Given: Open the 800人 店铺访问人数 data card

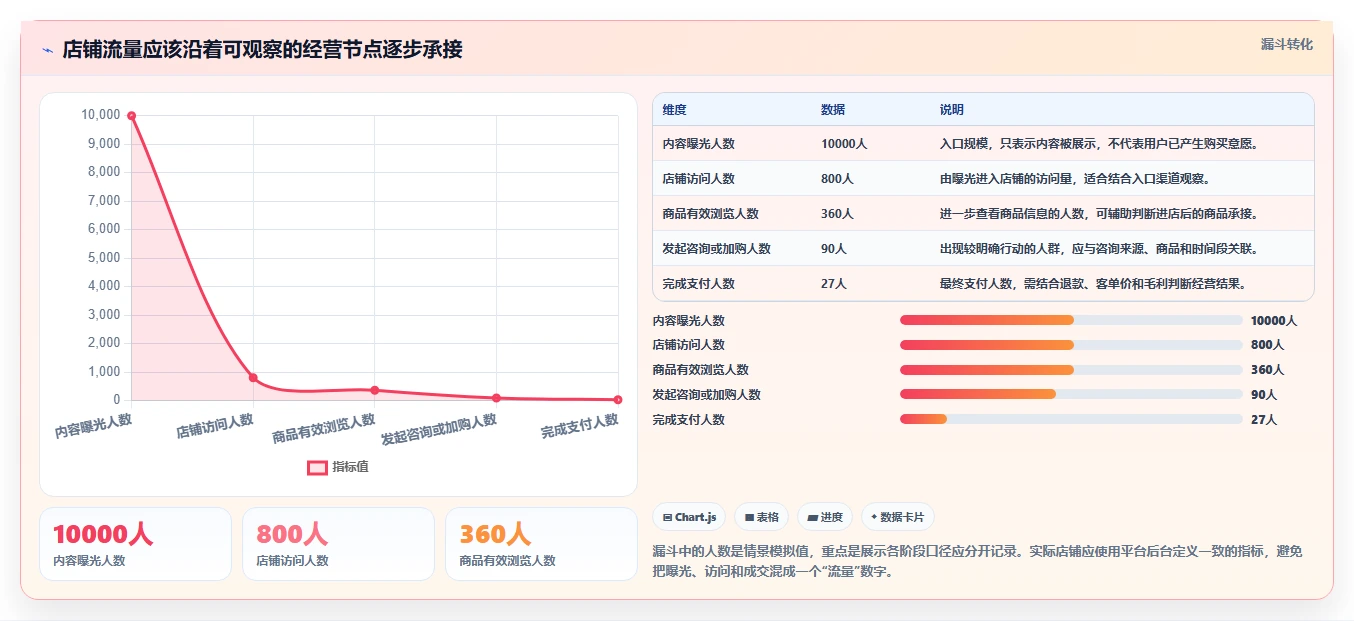Looking at the screenshot, I should coord(338,544).
